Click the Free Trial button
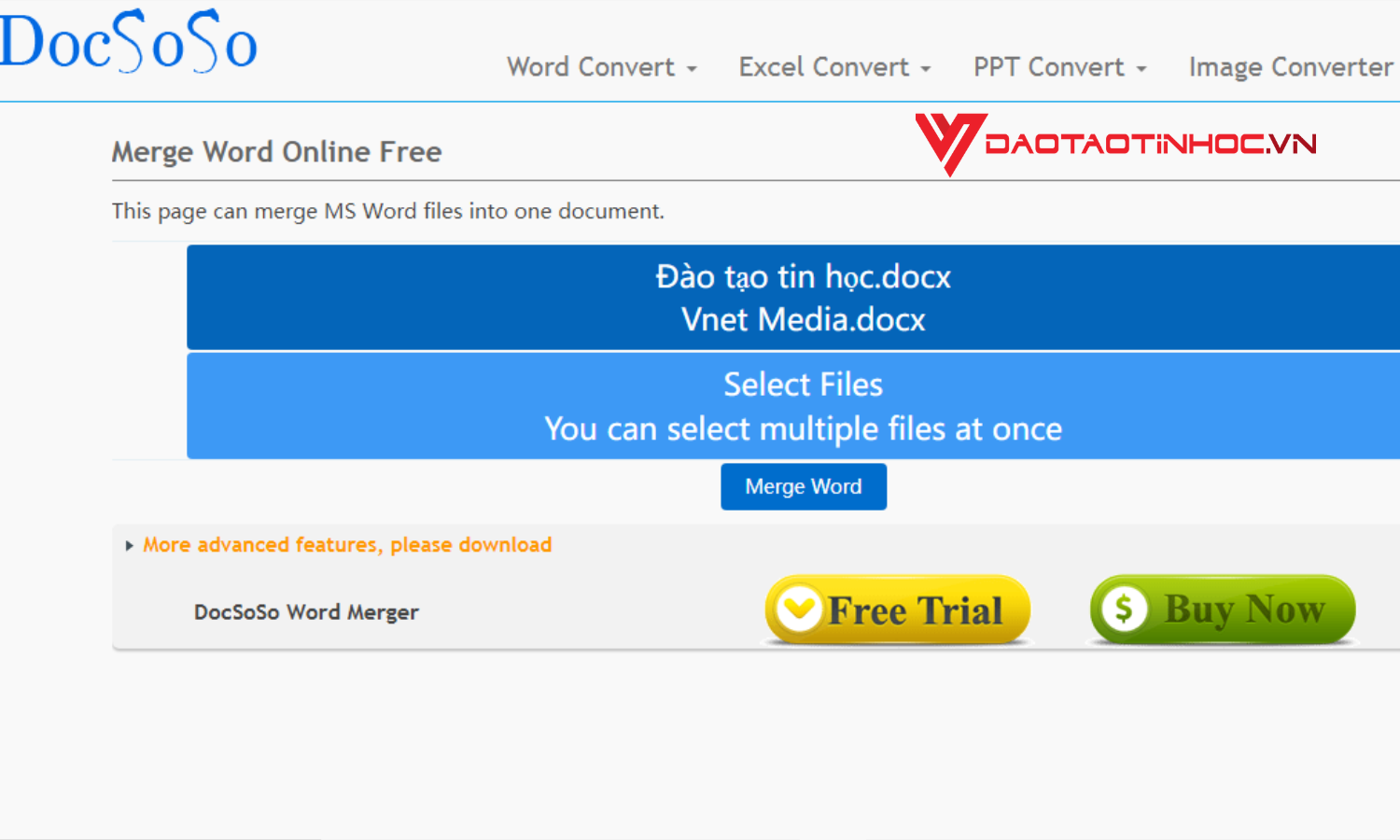This screenshot has height=840, width=1400. (x=896, y=609)
